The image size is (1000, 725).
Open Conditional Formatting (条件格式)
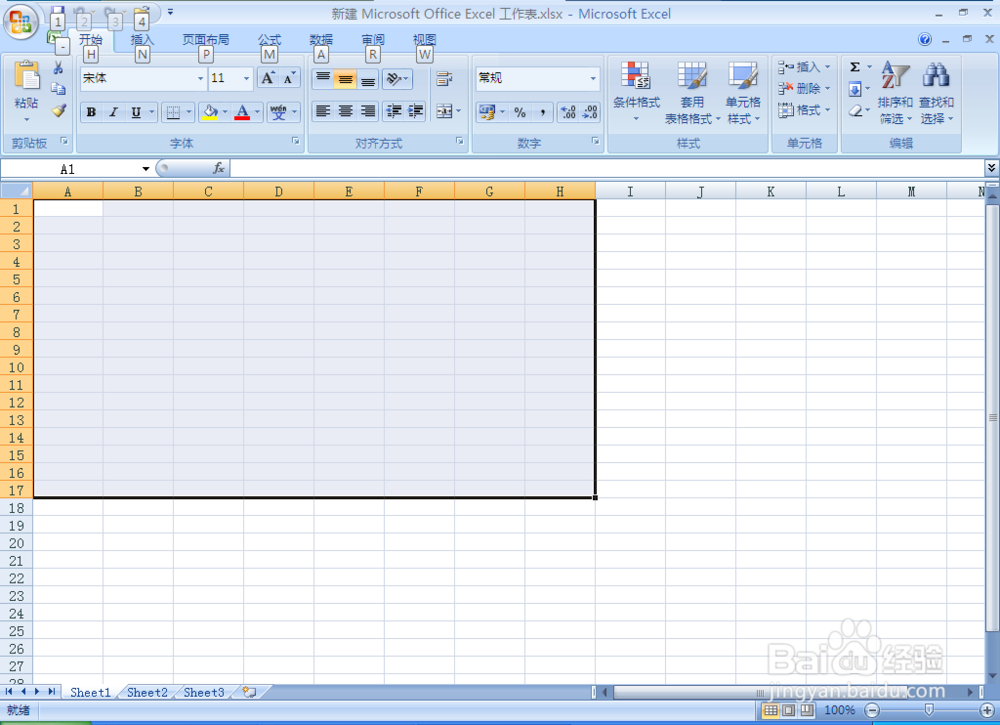[x=636, y=92]
